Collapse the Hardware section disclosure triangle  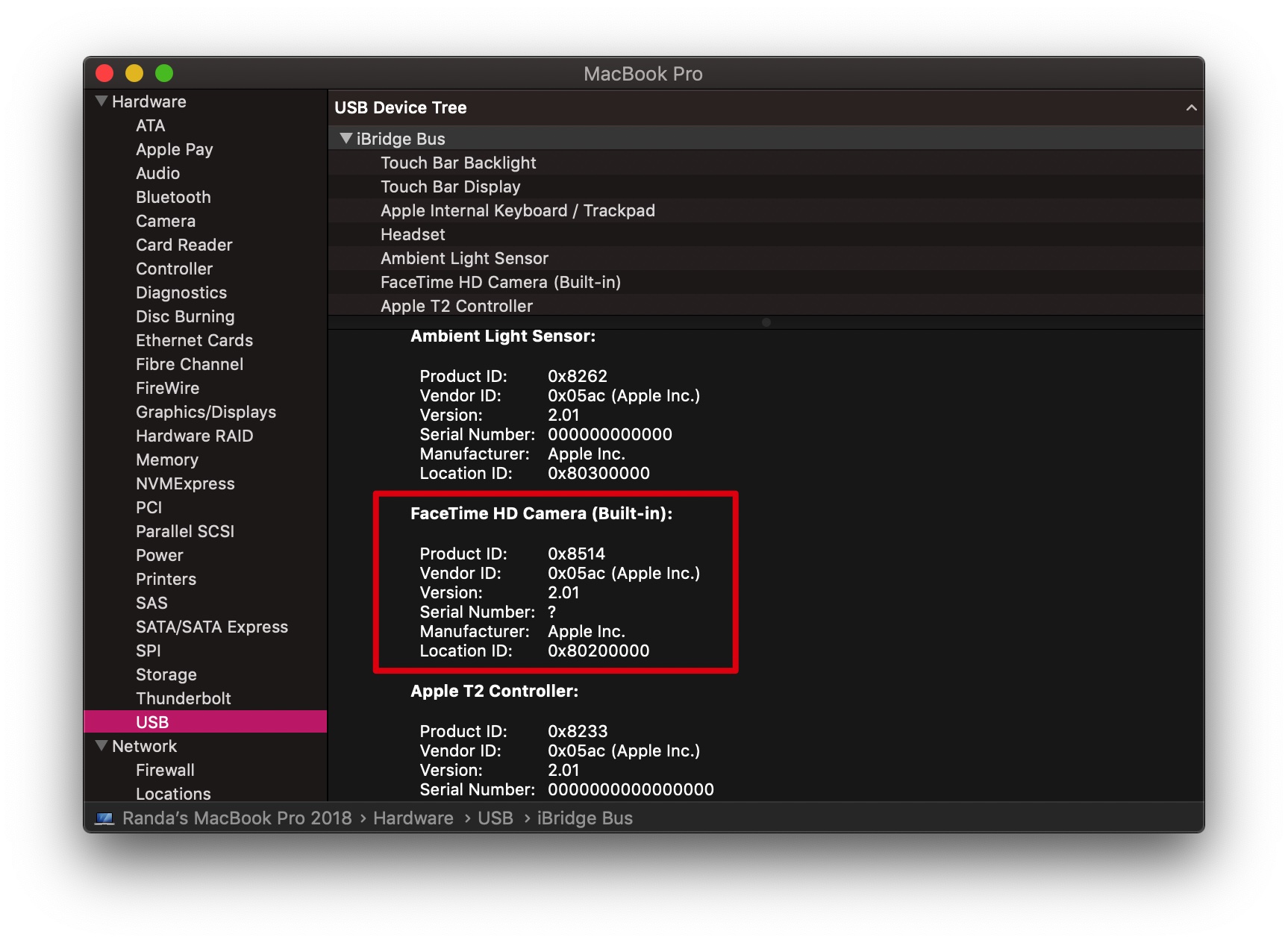(101, 101)
